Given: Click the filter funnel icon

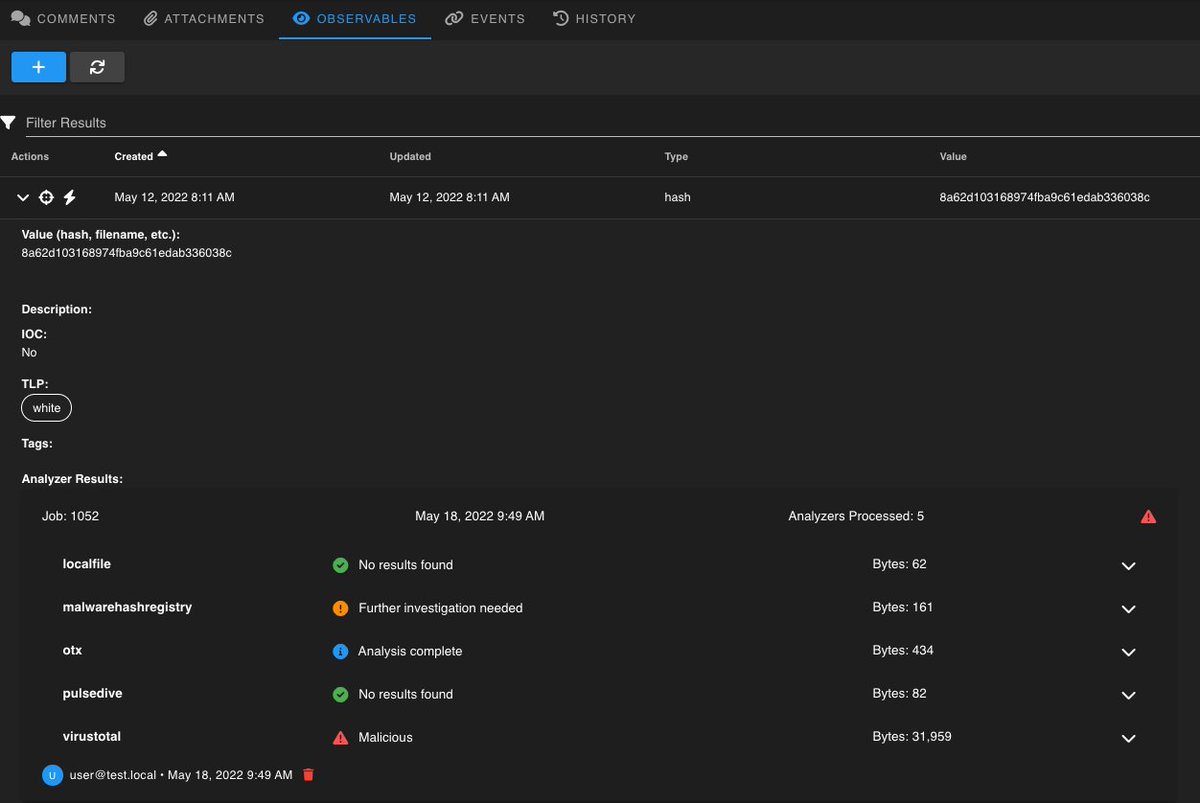Looking at the screenshot, I should pyautogui.click(x=9, y=122).
